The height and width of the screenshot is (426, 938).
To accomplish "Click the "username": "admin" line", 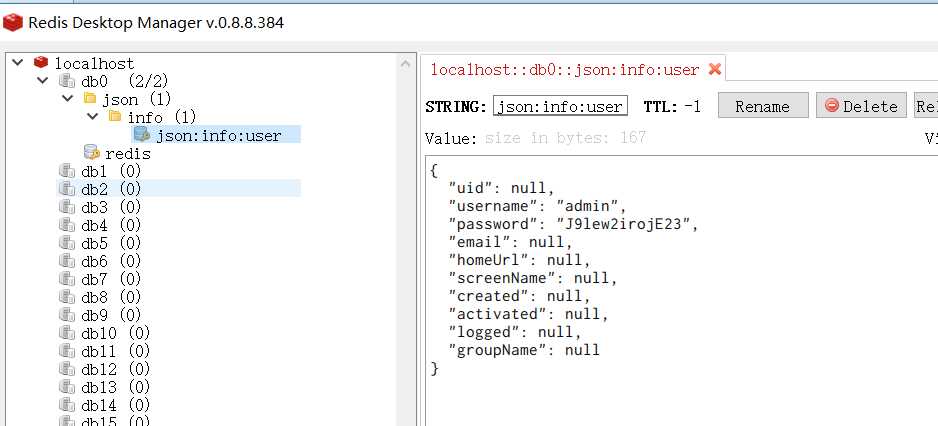I will click(x=537, y=206).
